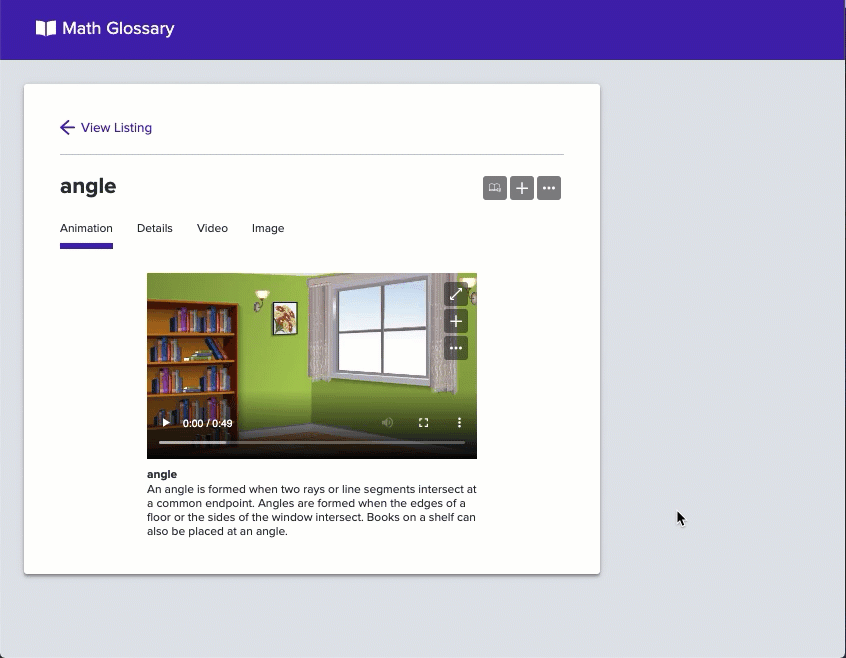Enter fullscreen from the video control bar
The height and width of the screenshot is (658, 846).
pyautogui.click(x=424, y=423)
